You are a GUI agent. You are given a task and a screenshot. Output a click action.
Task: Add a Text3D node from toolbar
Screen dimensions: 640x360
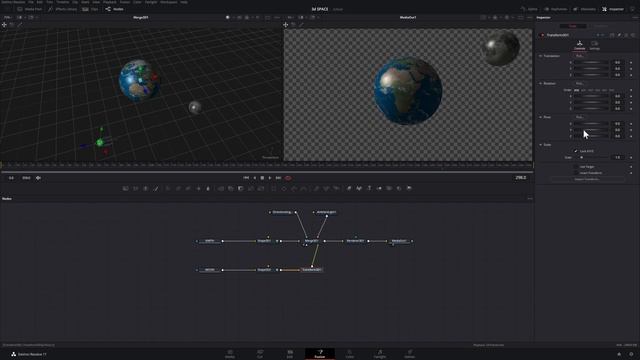coord(369,188)
